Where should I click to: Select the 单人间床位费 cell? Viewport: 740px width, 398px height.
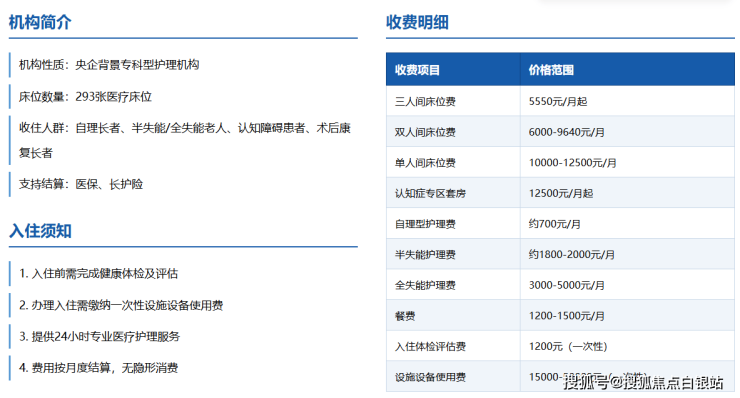tap(453, 162)
